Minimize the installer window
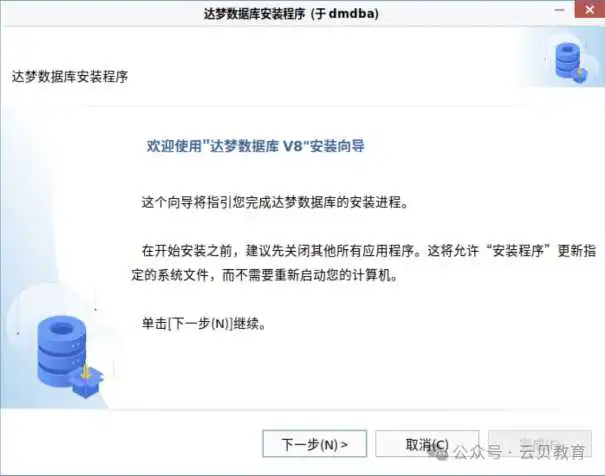The width and height of the screenshot is (605, 476). click(559, 10)
